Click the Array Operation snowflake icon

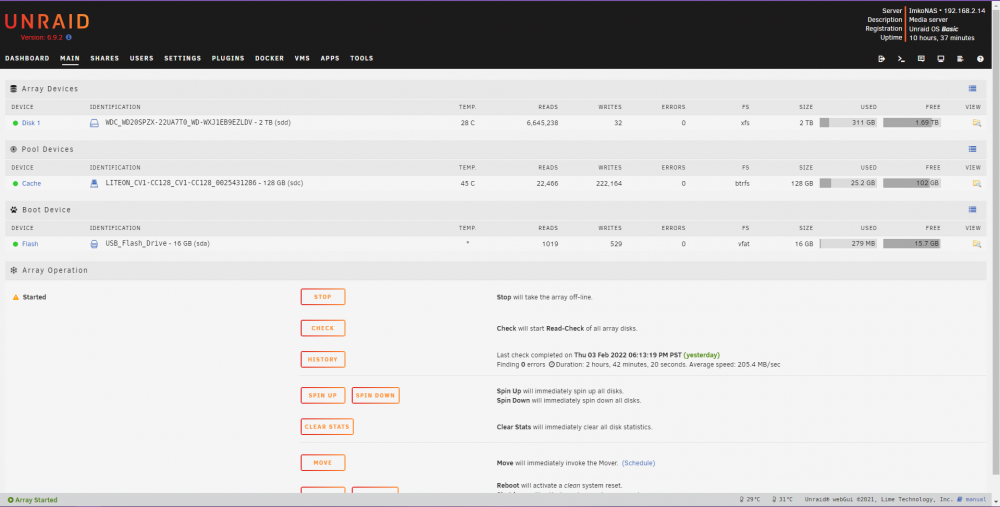(13, 270)
